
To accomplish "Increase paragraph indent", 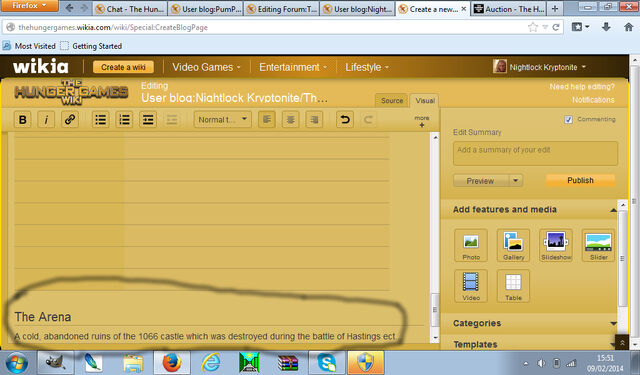I will (148, 120).
